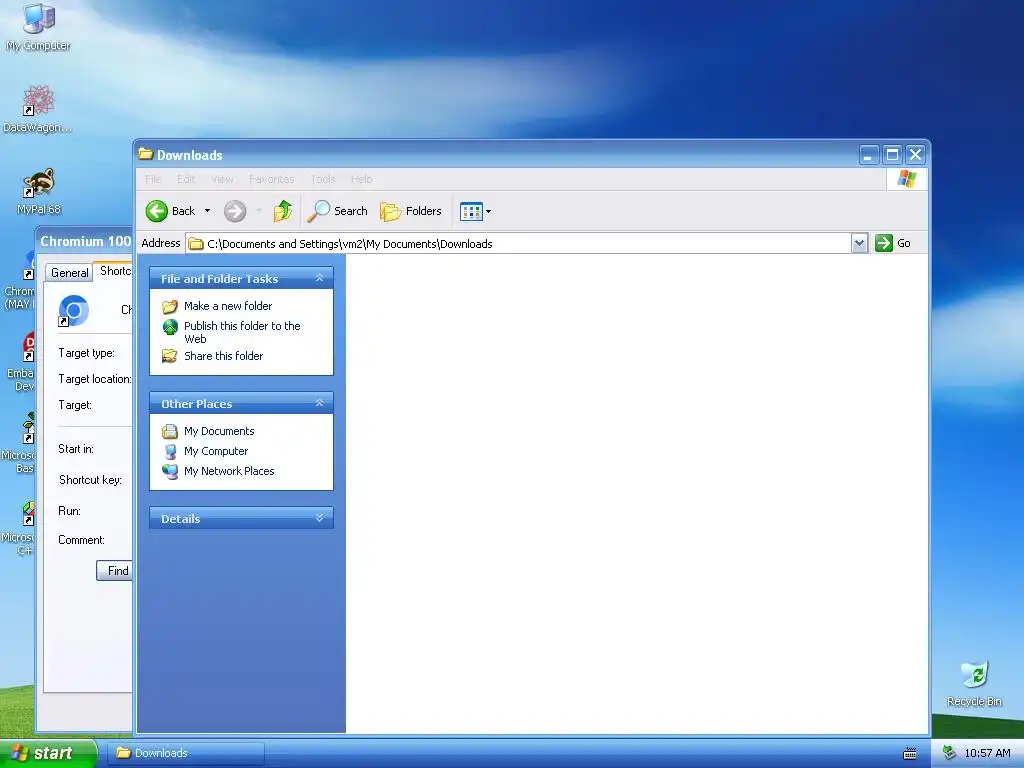Image resolution: width=1024 pixels, height=768 pixels.
Task: Expand the address bar dropdown list
Action: point(859,243)
